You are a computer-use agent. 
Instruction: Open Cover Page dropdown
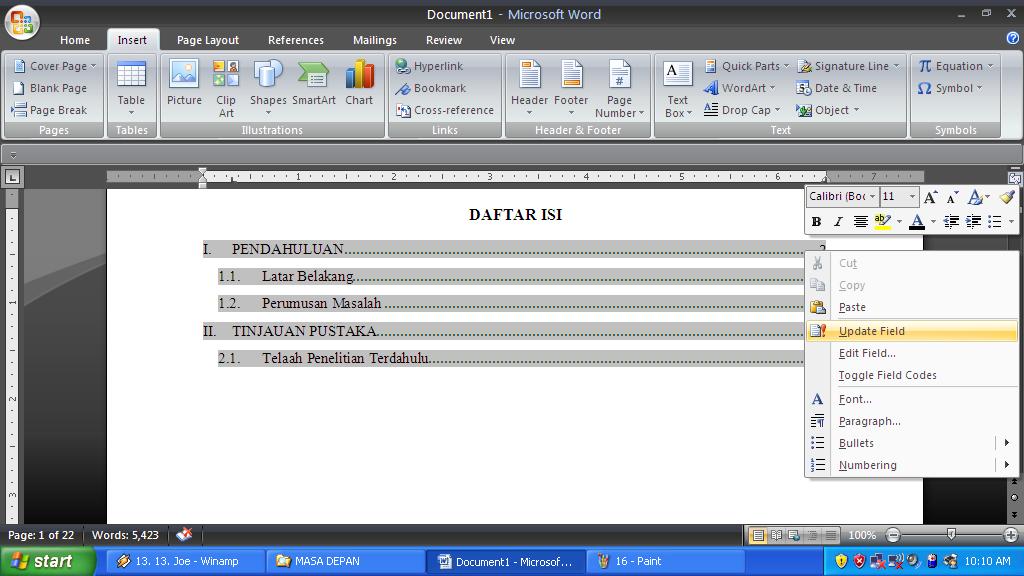(x=55, y=66)
